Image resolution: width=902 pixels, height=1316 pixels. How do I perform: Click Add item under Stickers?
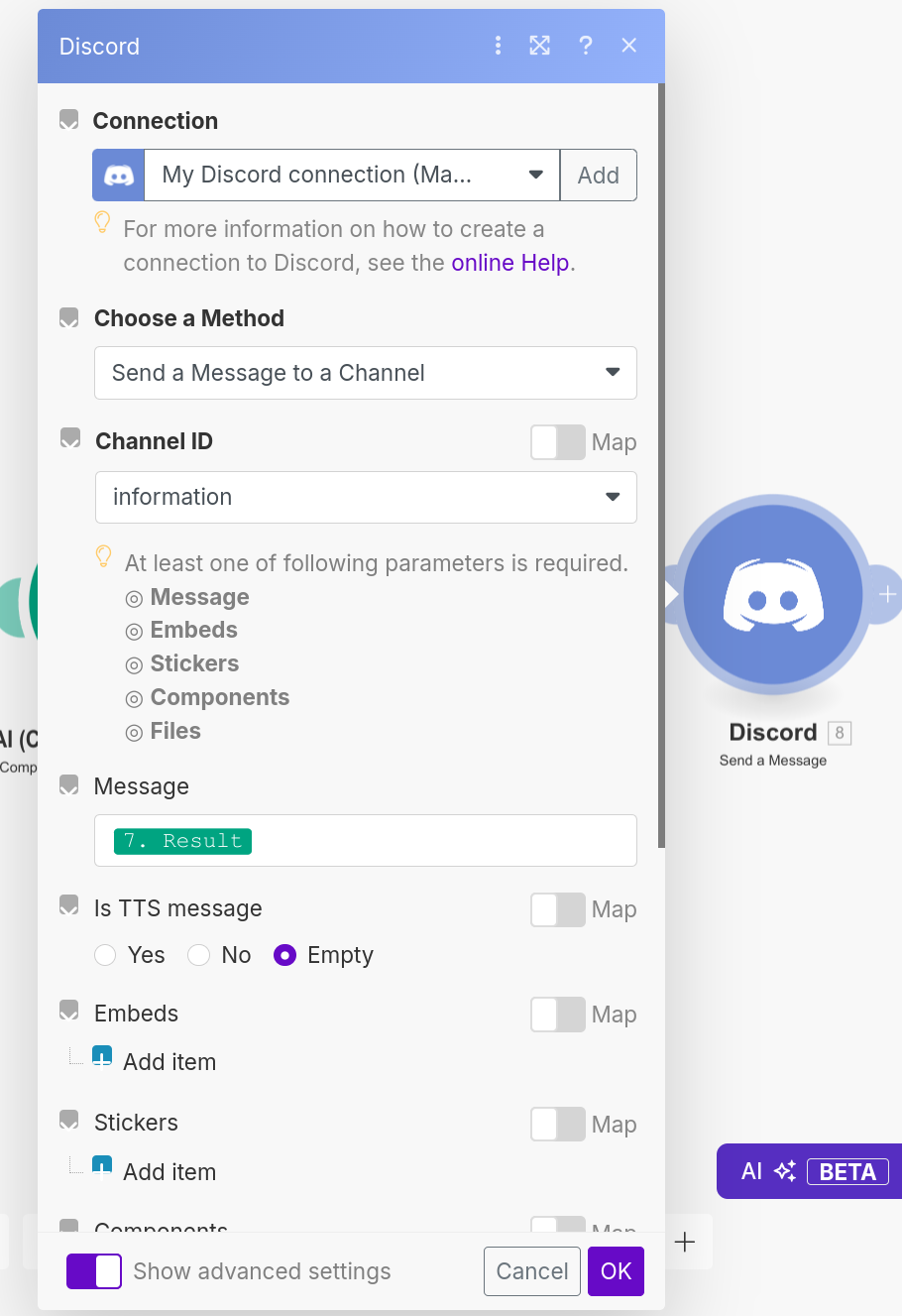169,1172
